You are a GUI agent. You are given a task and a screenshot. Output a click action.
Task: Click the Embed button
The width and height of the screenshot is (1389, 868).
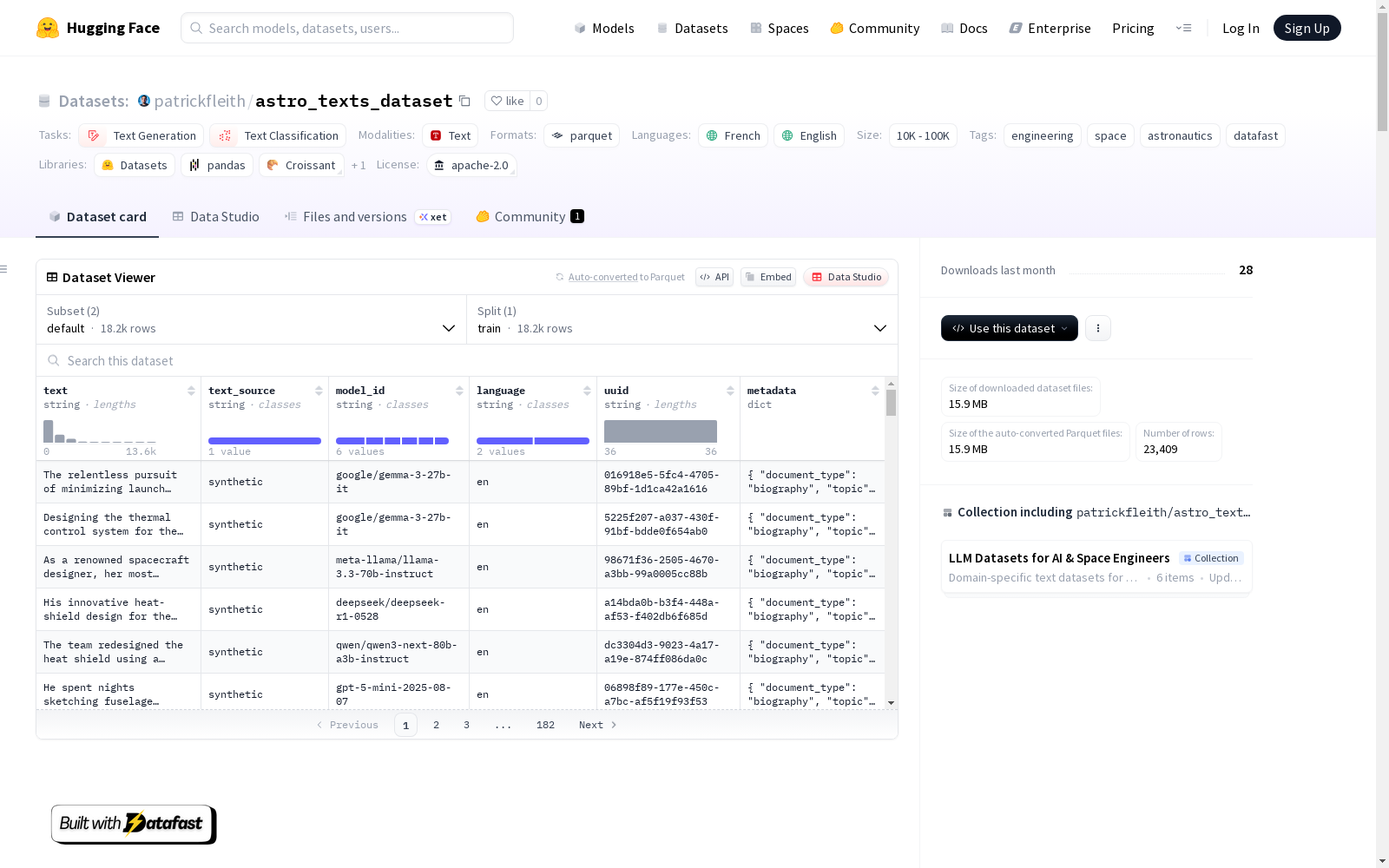pos(768,277)
